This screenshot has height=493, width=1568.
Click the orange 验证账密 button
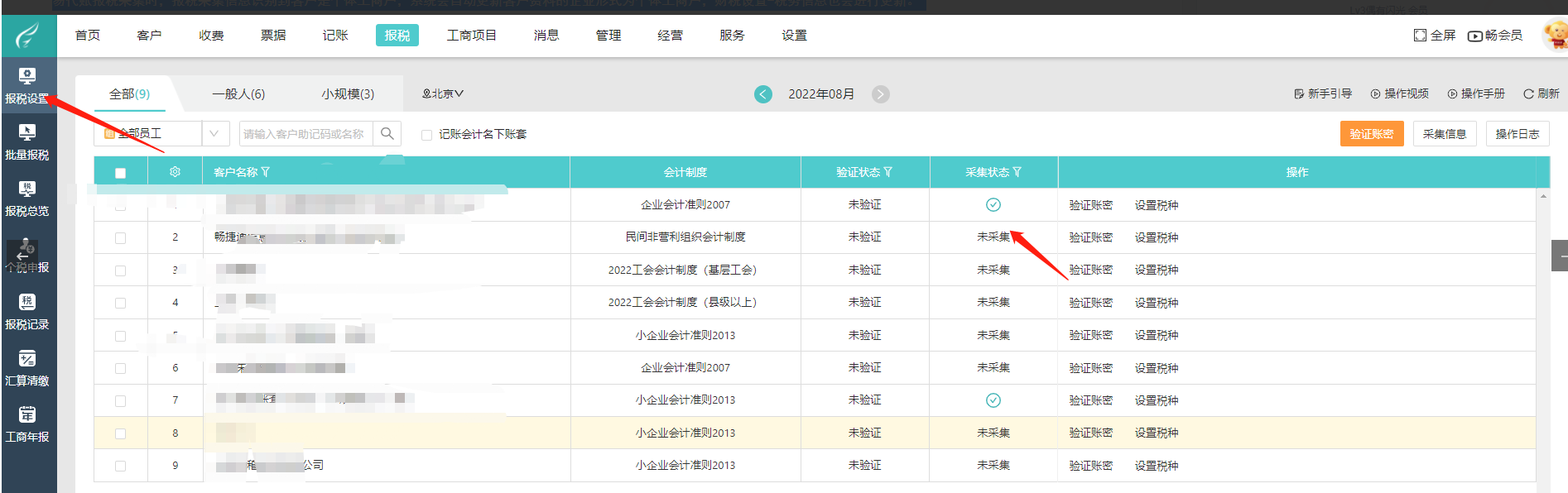[1371, 134]
